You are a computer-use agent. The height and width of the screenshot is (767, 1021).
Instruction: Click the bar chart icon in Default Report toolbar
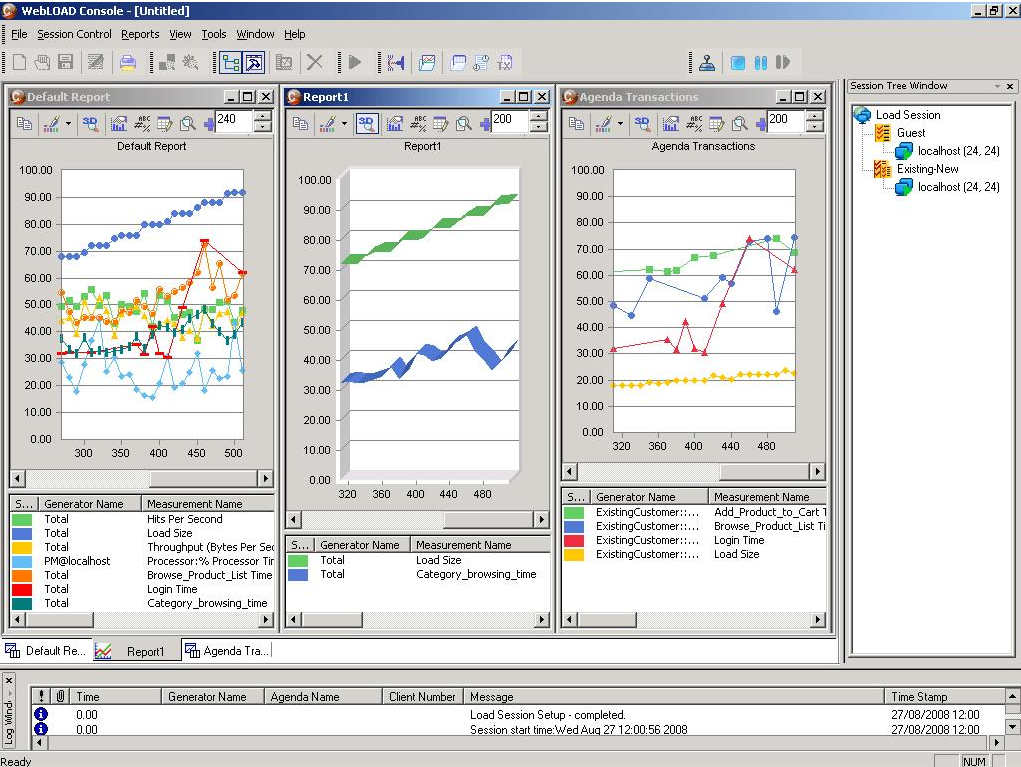[x=119, y=123]
